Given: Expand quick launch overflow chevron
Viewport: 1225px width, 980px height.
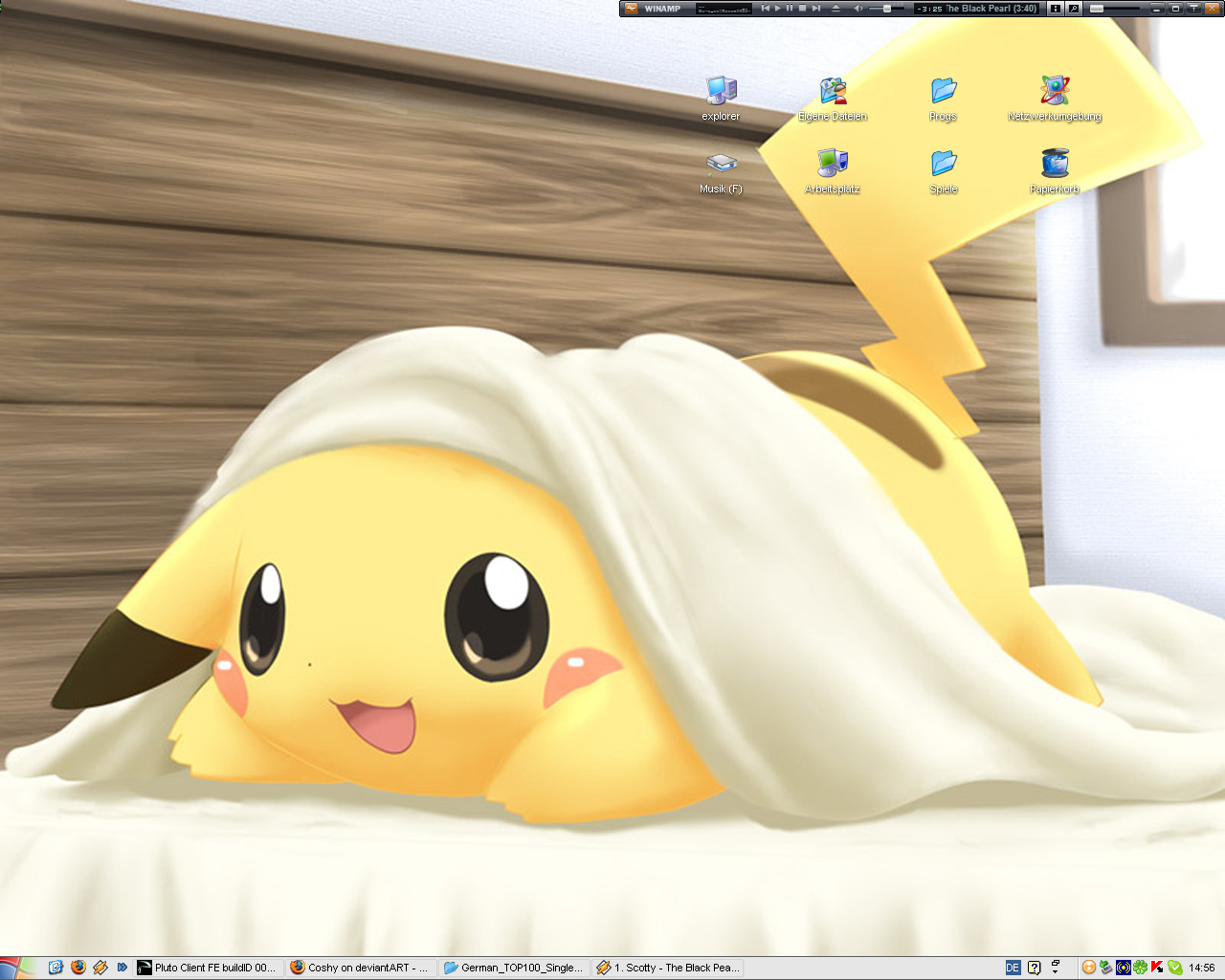Looking at the screenshot, I should click(122, 968).
